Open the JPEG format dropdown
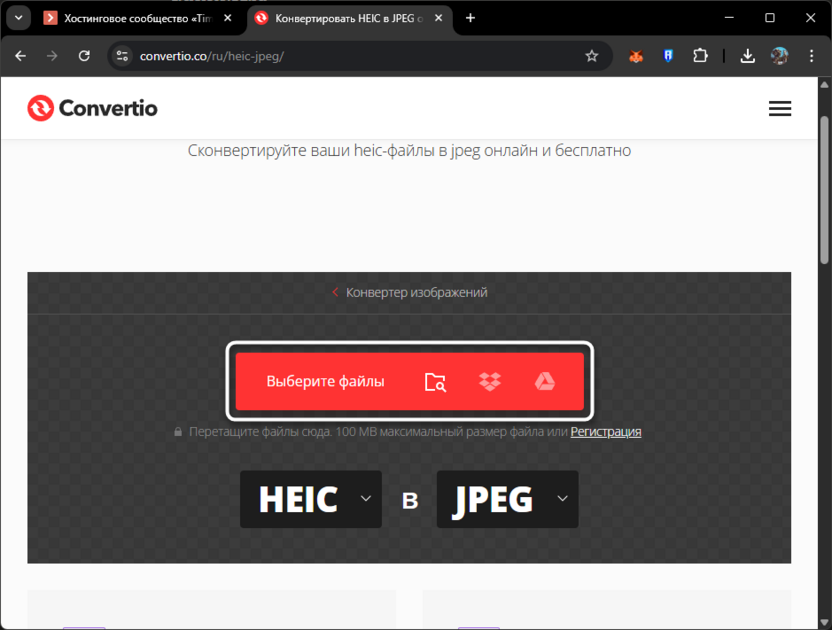 click(x=507, y=499)
